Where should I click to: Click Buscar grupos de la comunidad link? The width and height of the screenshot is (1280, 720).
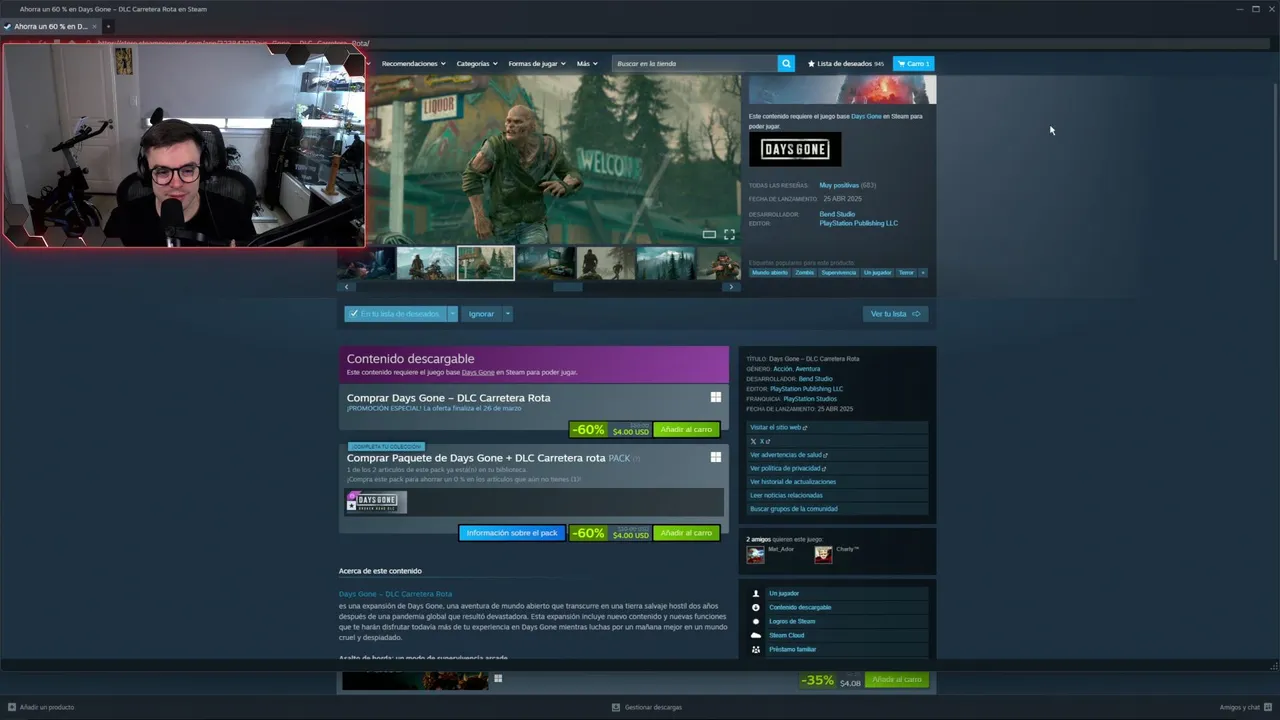(794, 509)
